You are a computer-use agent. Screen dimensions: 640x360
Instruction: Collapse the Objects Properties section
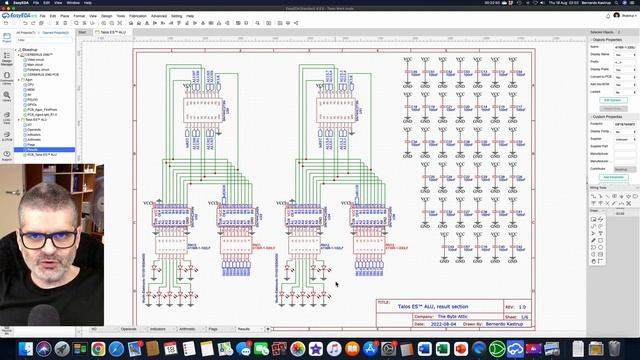click(x=591, y=40)
